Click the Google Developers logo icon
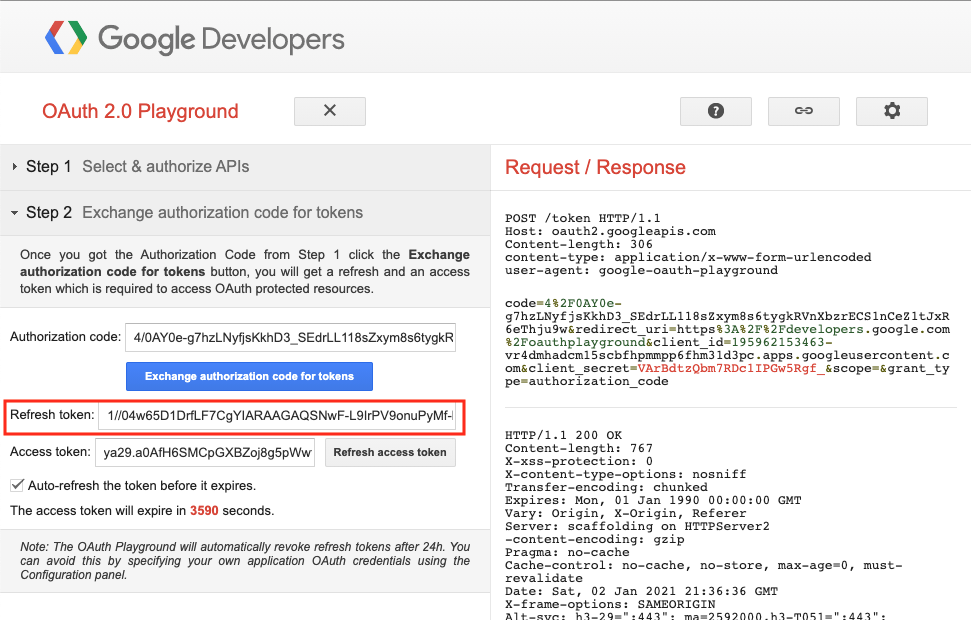 (66, 38)
